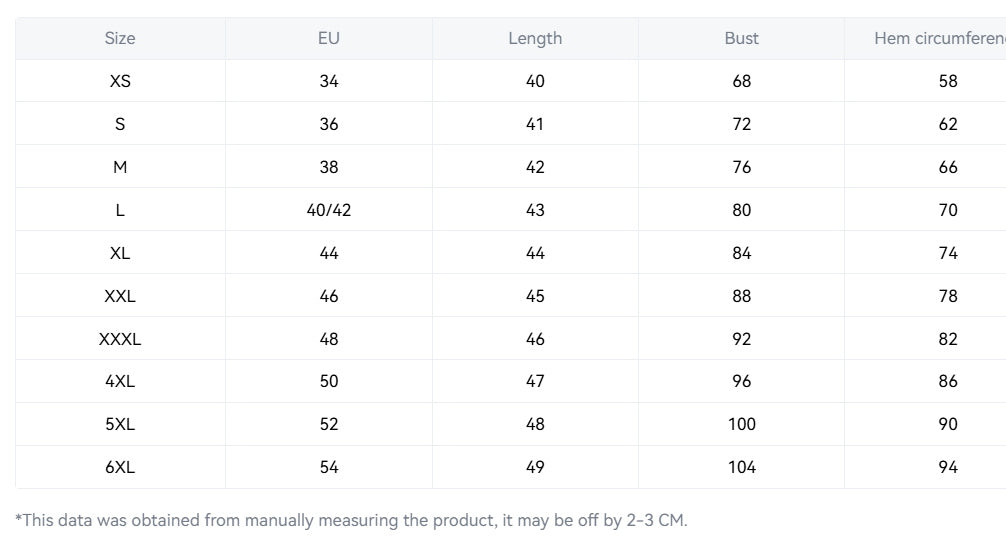1006x551 pixels.
Task: Click the 40/42 EU size cell
Action: (328, 210)
